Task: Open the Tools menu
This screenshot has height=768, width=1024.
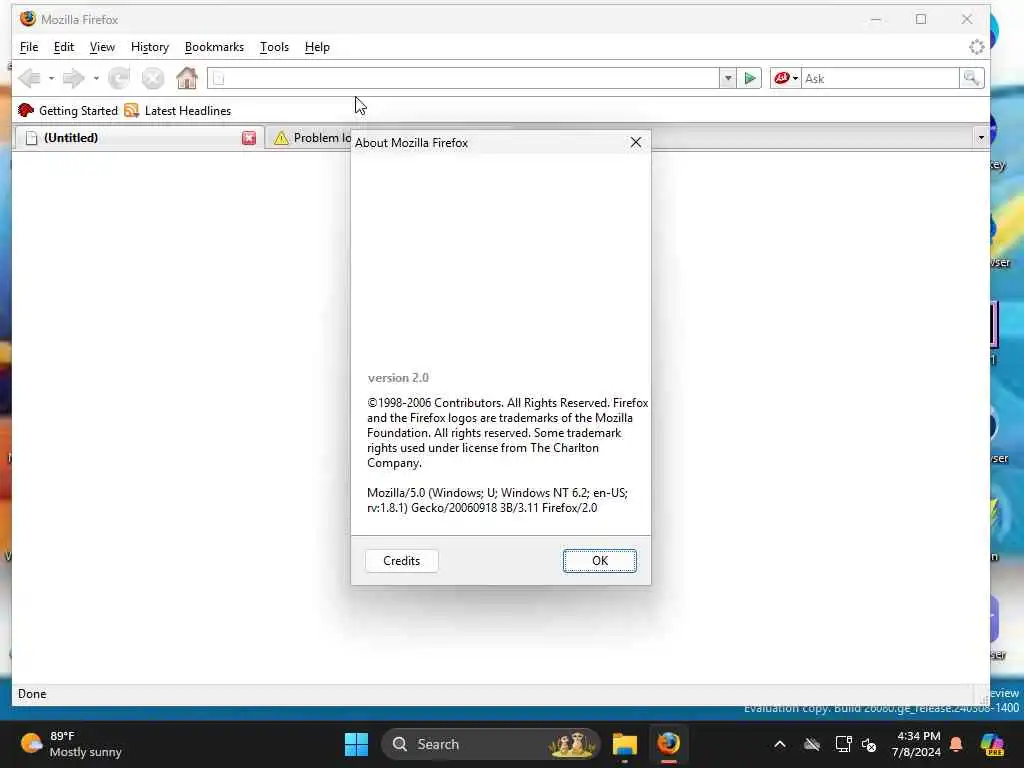Action: (274, 47)
